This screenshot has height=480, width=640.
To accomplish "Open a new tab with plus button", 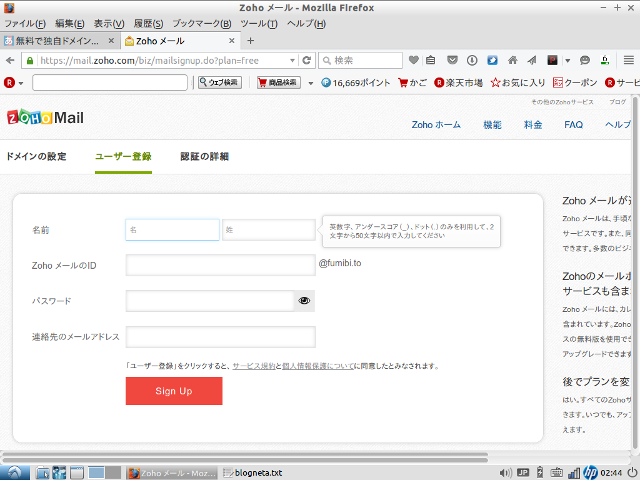I will coord(251,41).
